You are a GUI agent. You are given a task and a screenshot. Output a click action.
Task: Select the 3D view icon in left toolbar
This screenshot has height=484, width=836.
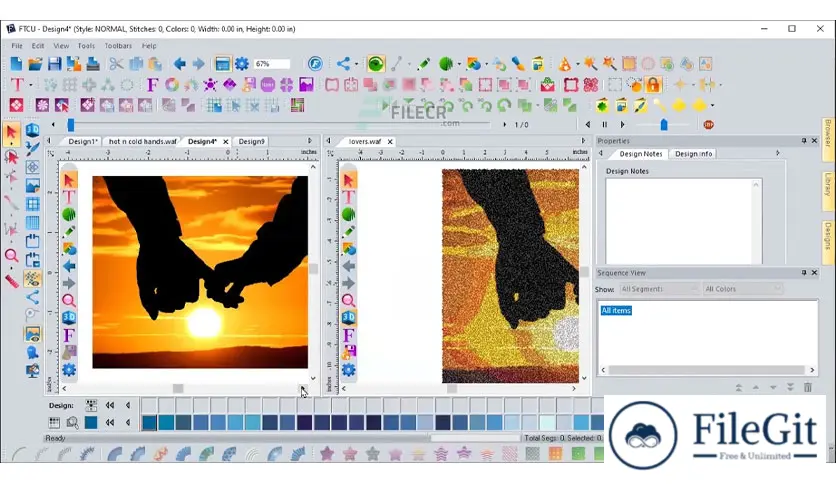[33, 130]
